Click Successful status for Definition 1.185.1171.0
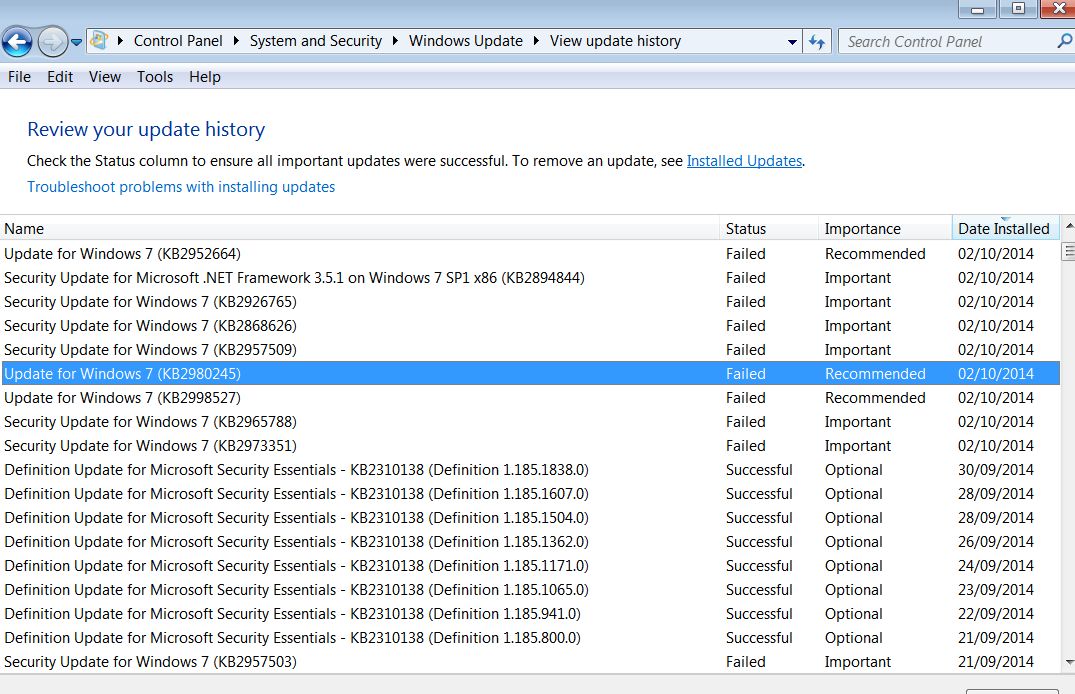The image size is (1075, 694). (x=759, y=566)
